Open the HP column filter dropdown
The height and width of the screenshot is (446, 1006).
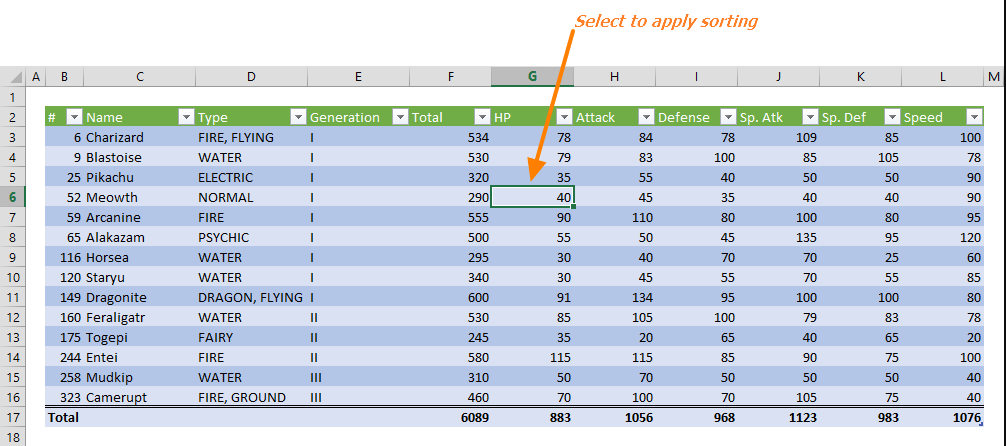click(565, 117)
